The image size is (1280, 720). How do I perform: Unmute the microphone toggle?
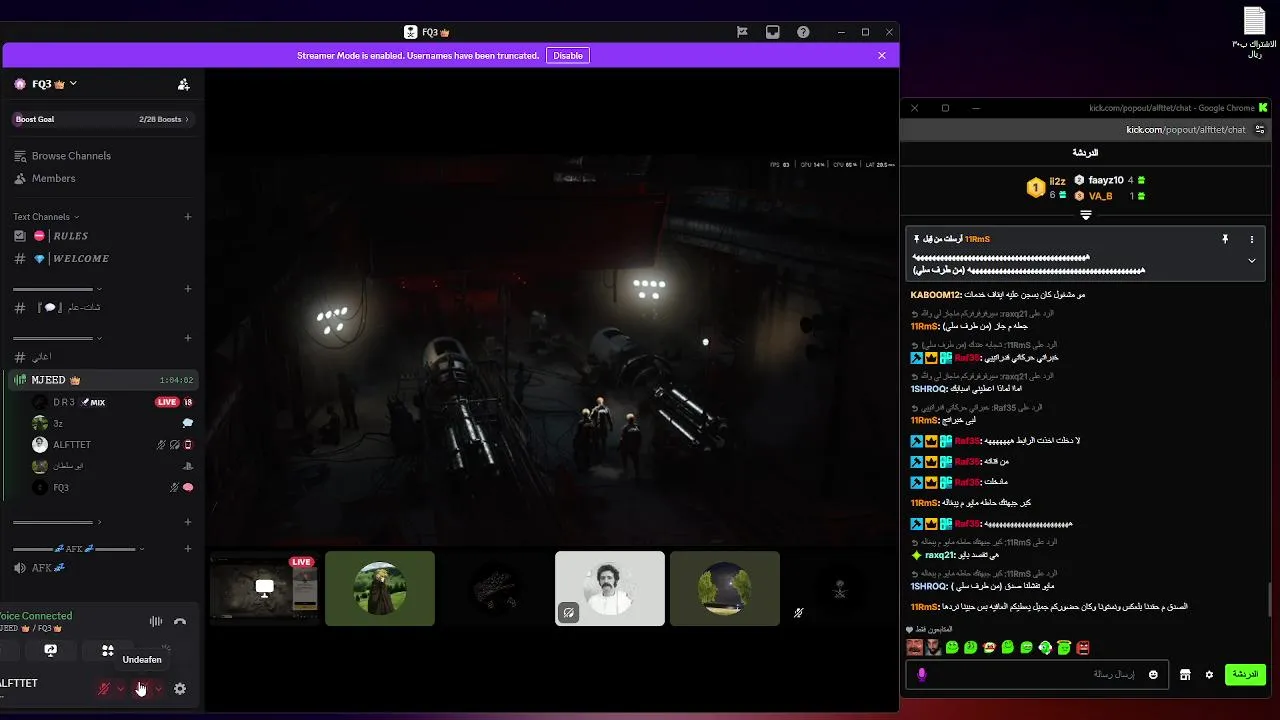point(103,688)
